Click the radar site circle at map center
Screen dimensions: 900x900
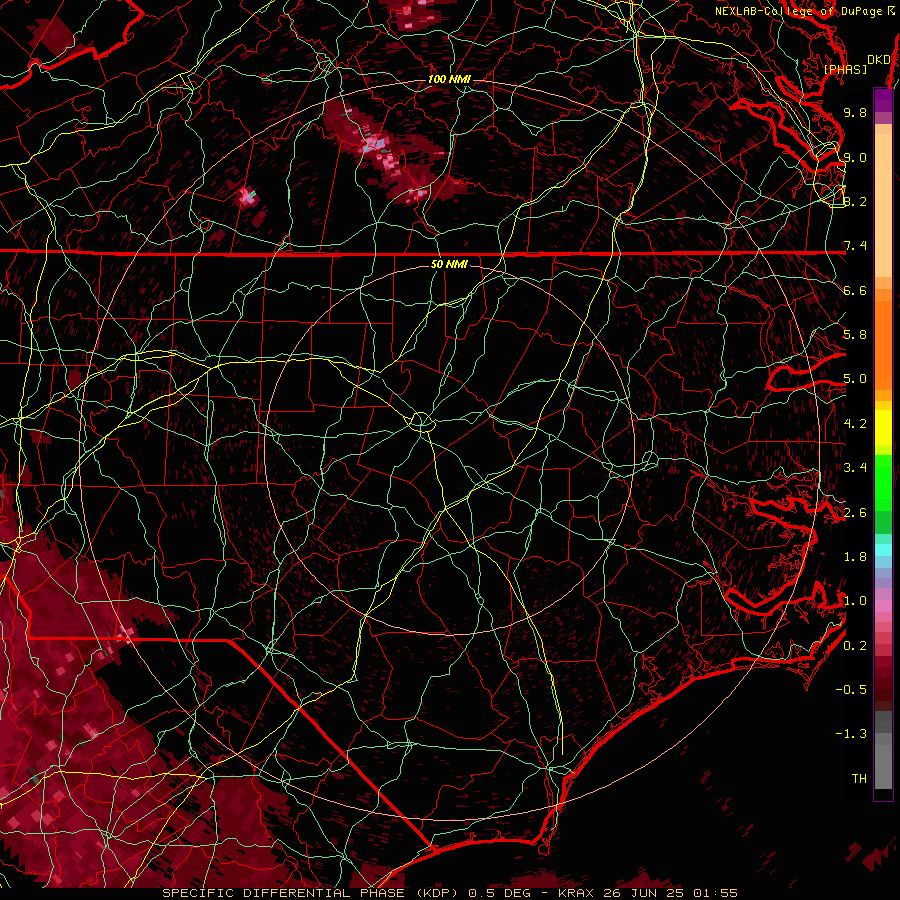tap(421, 422)
